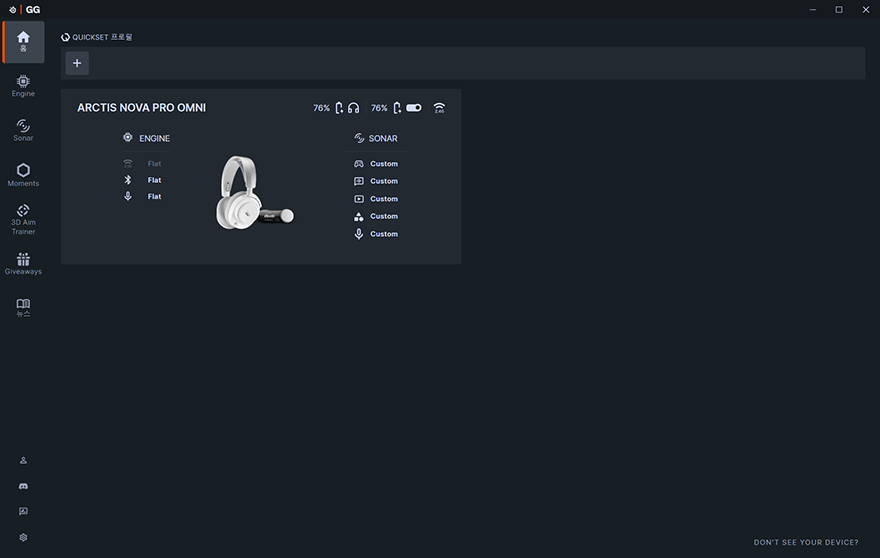The height and width of the screenshot is (558, 880).
Task: Select the dimmed 2.4G Flat preset
Action: click(154, 164)
